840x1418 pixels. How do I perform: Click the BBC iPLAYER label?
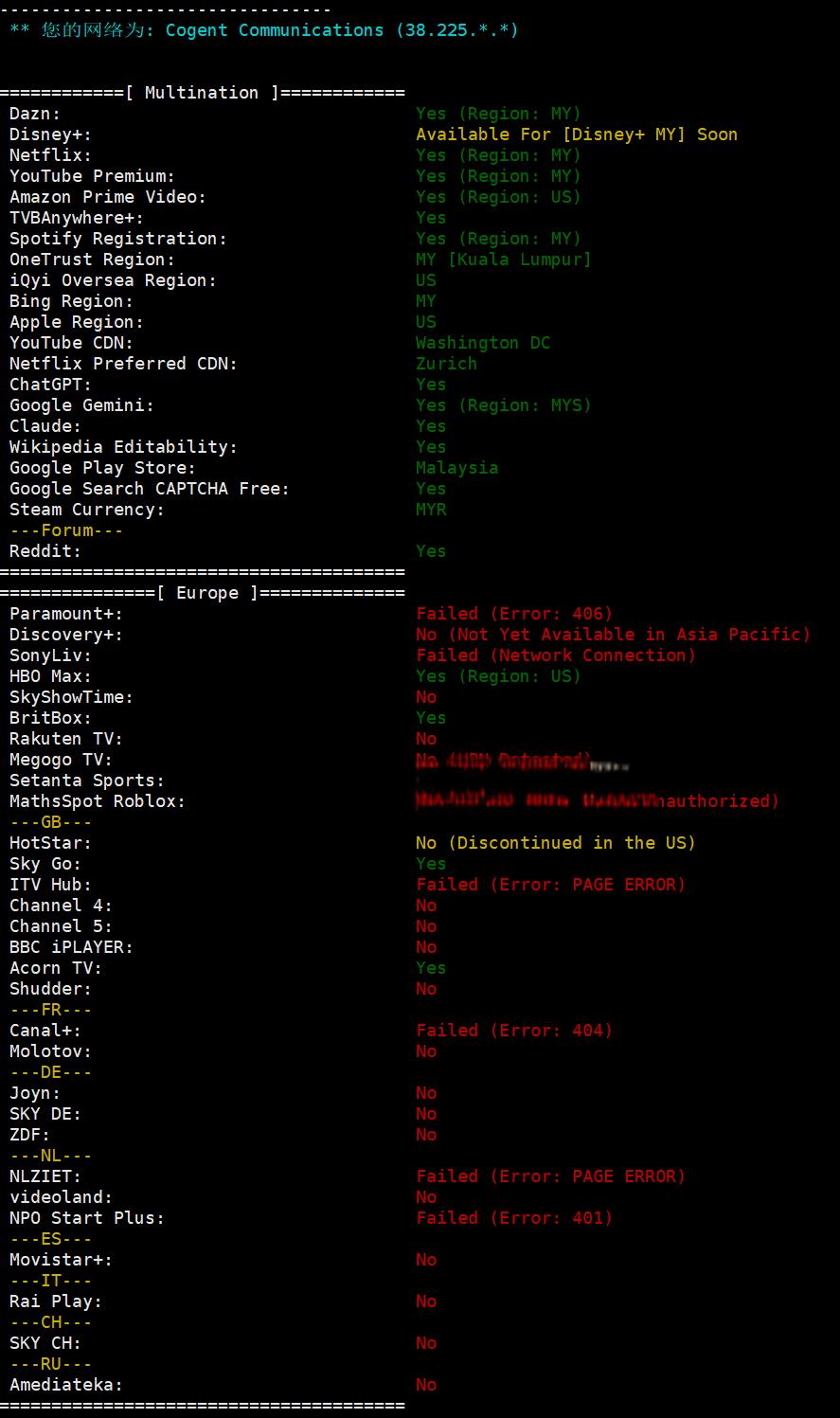tap(72, 947)
